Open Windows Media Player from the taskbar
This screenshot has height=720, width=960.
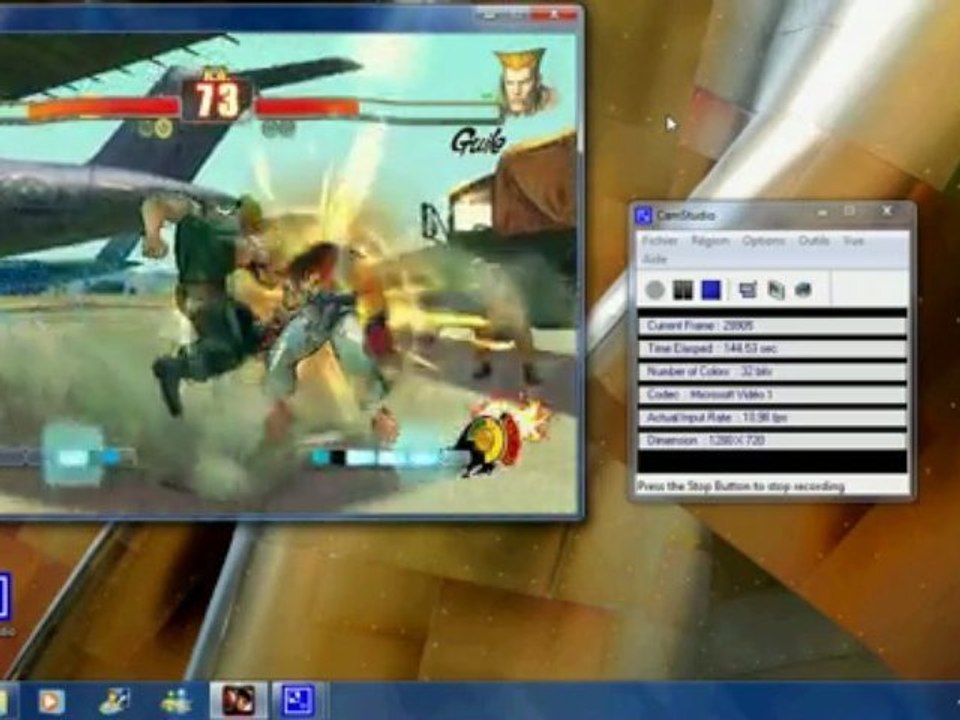tap(51, 701)
